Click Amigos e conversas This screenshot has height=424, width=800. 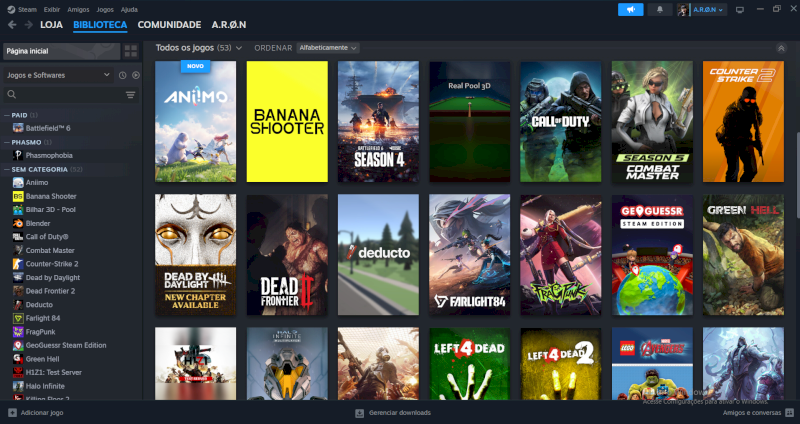coord(752,413)
